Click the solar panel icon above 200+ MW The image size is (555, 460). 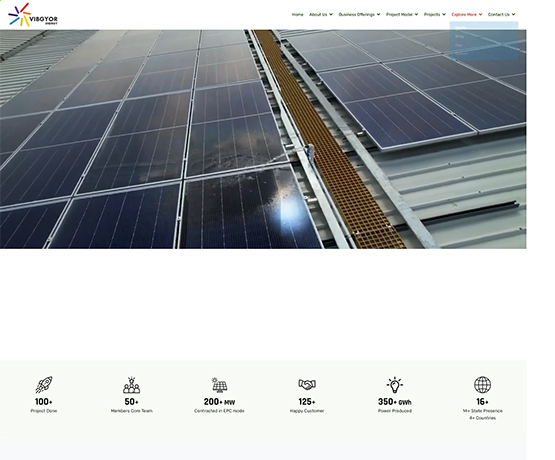point(219,385)
